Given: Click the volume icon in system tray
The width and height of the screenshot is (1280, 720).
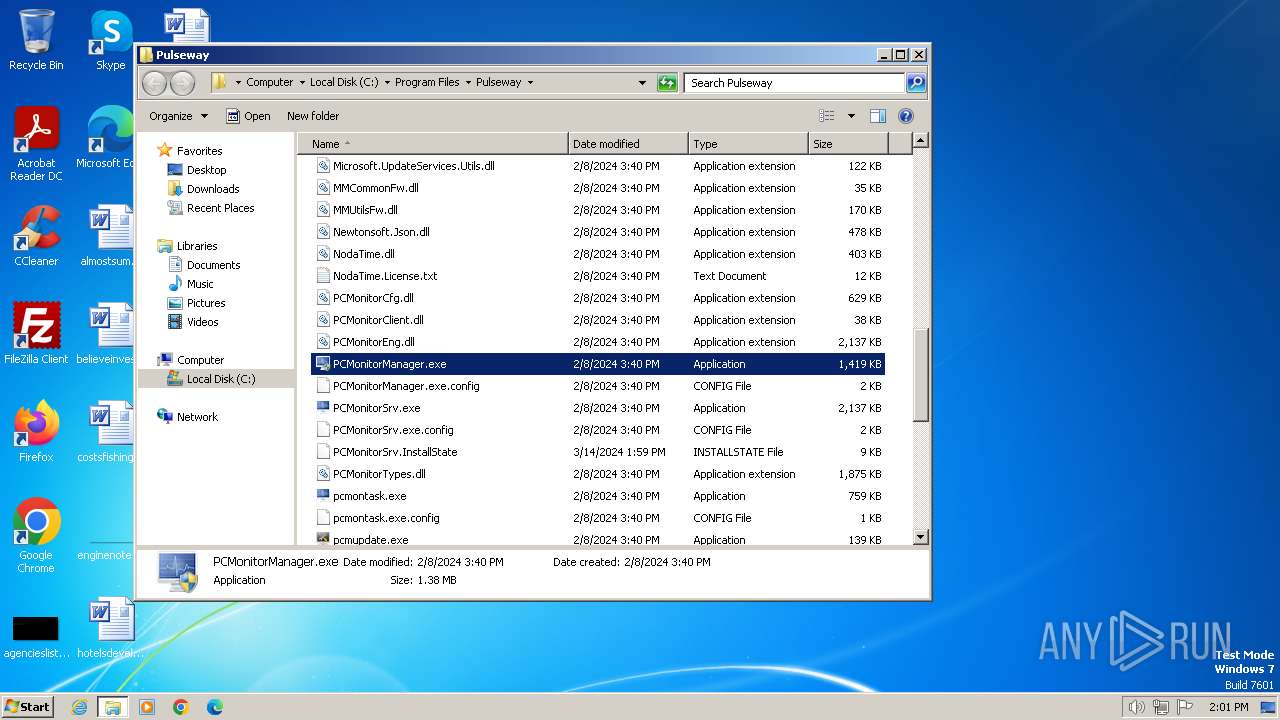Looking at the screenshot, I should click(x=1137, y=707).
